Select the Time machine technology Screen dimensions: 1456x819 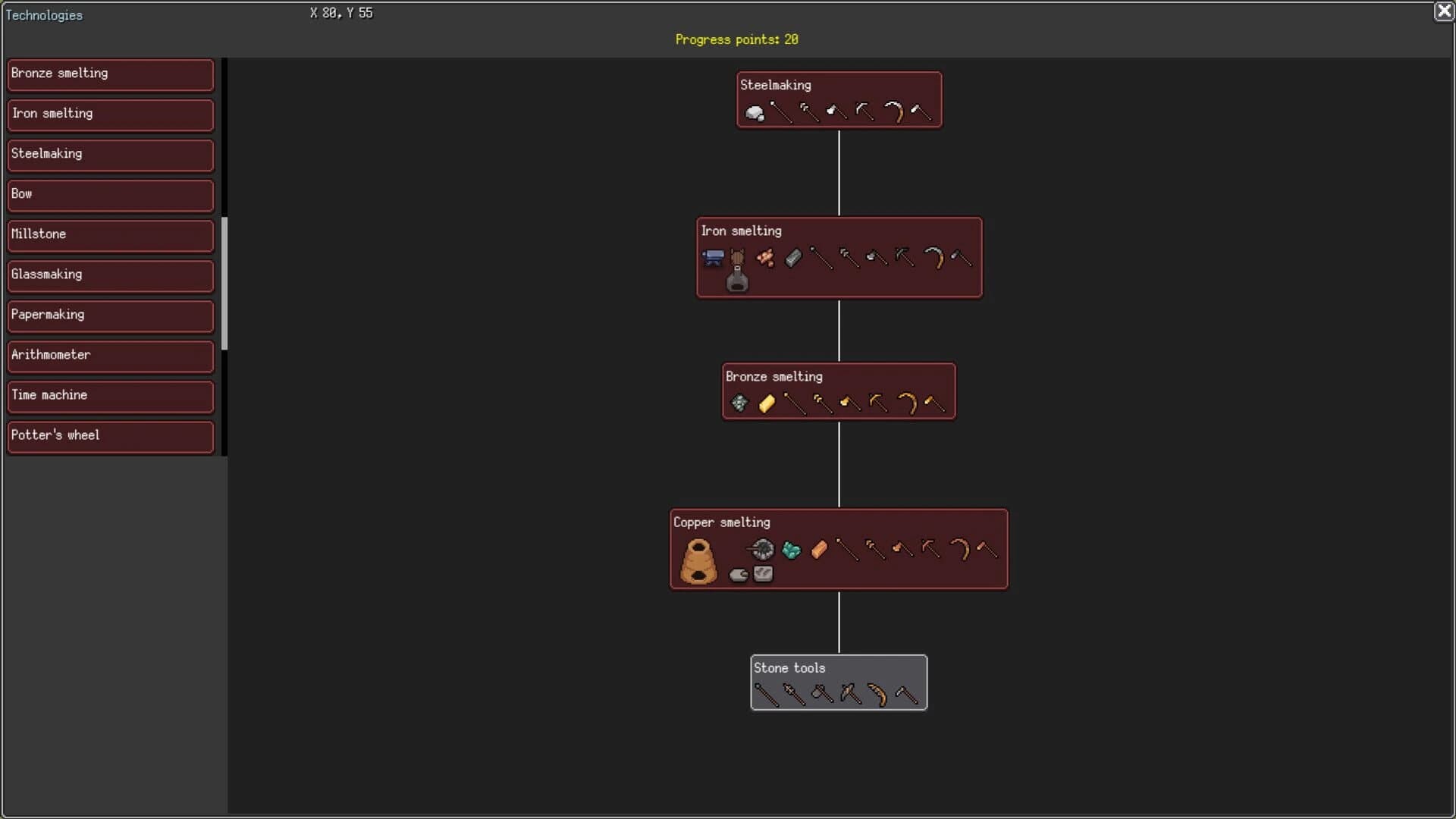(110, 396)
